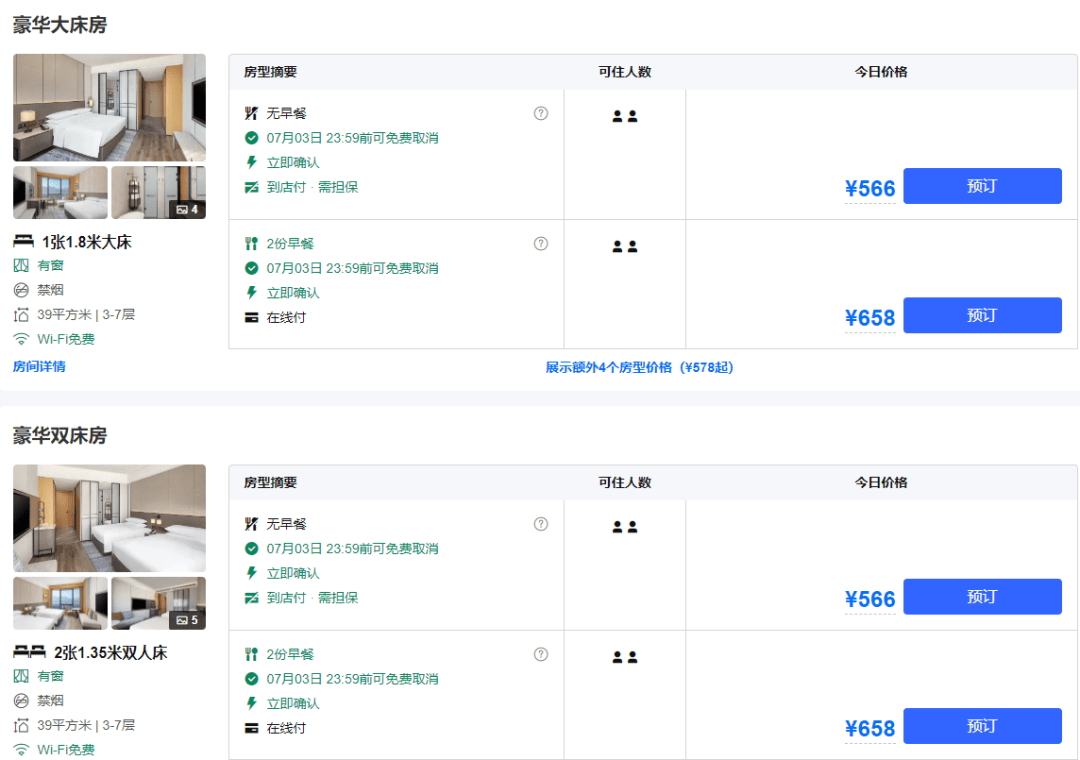
Task: Open left small thumbnail of 豪华大床房
Action: tap(60, 193)
